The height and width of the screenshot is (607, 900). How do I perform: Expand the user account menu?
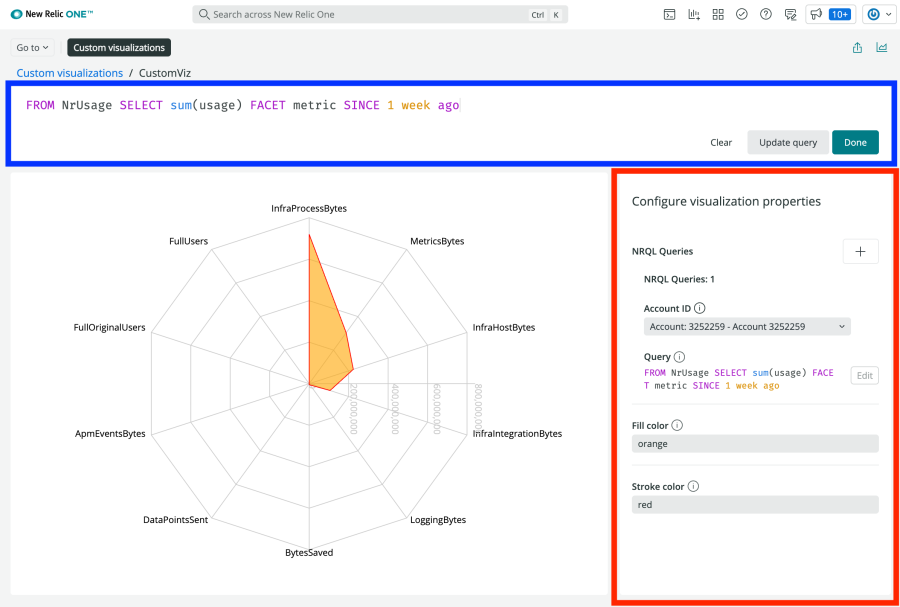(879, 15)
